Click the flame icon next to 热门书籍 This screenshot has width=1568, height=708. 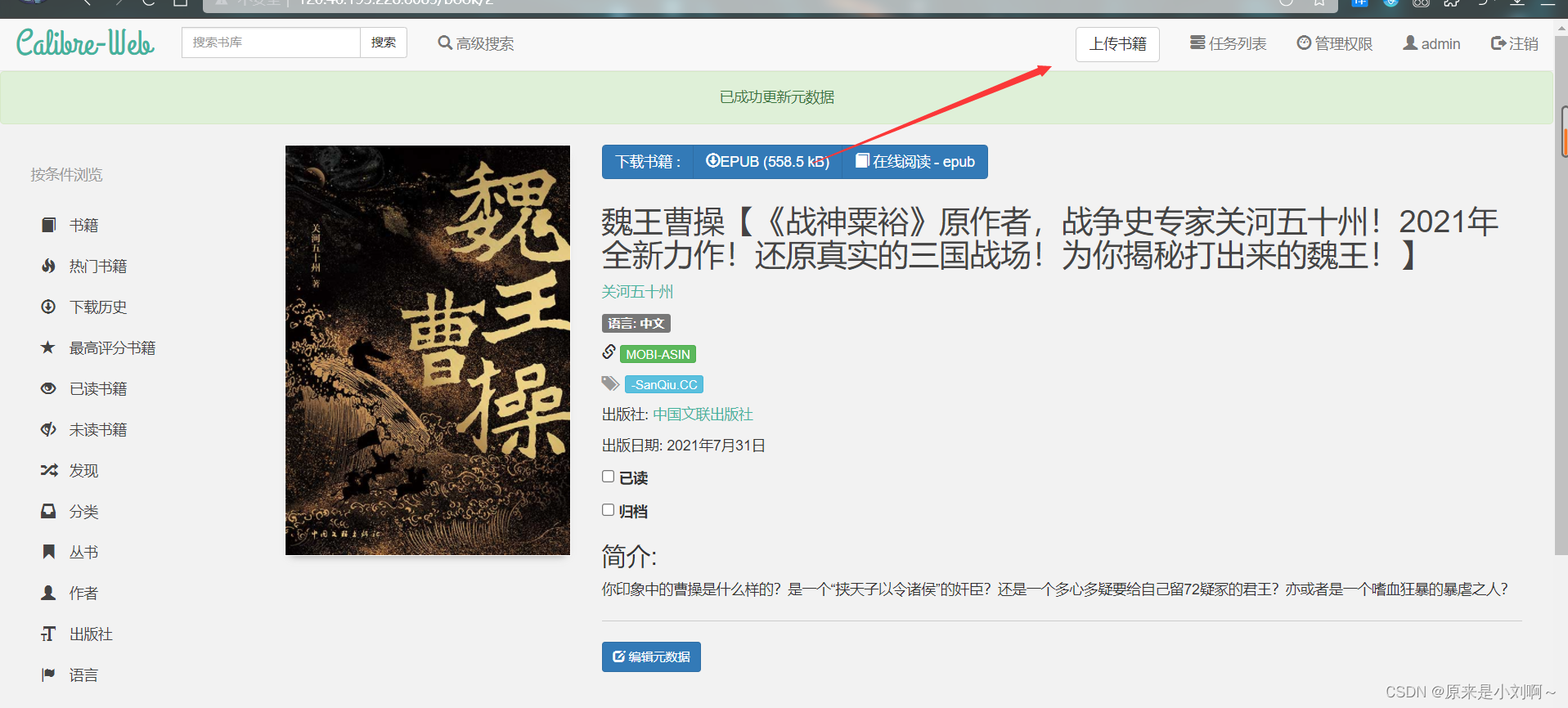[48, 266]
